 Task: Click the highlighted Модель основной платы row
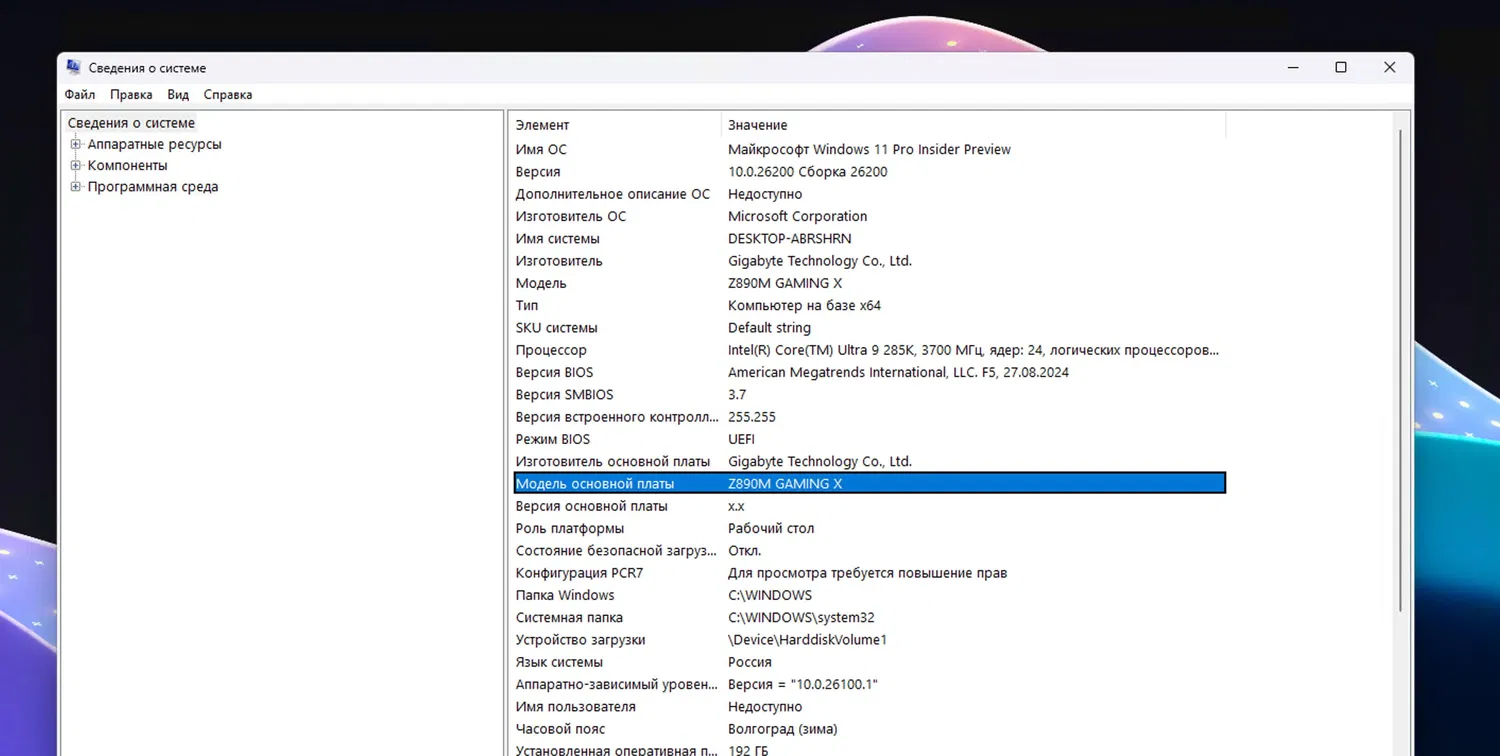pyautogui.click(x=869, y=484)
